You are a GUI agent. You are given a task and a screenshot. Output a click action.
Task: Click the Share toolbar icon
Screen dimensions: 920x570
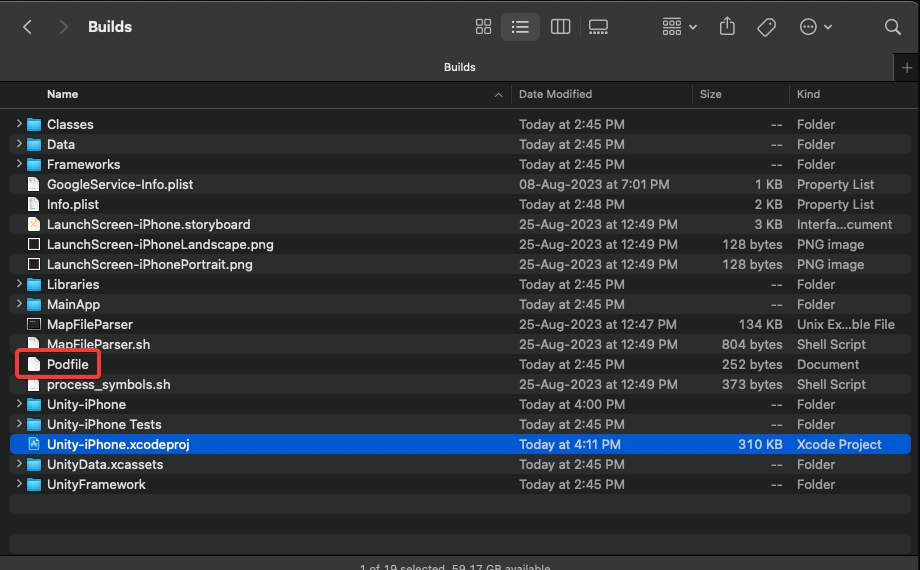coord(728,27)
